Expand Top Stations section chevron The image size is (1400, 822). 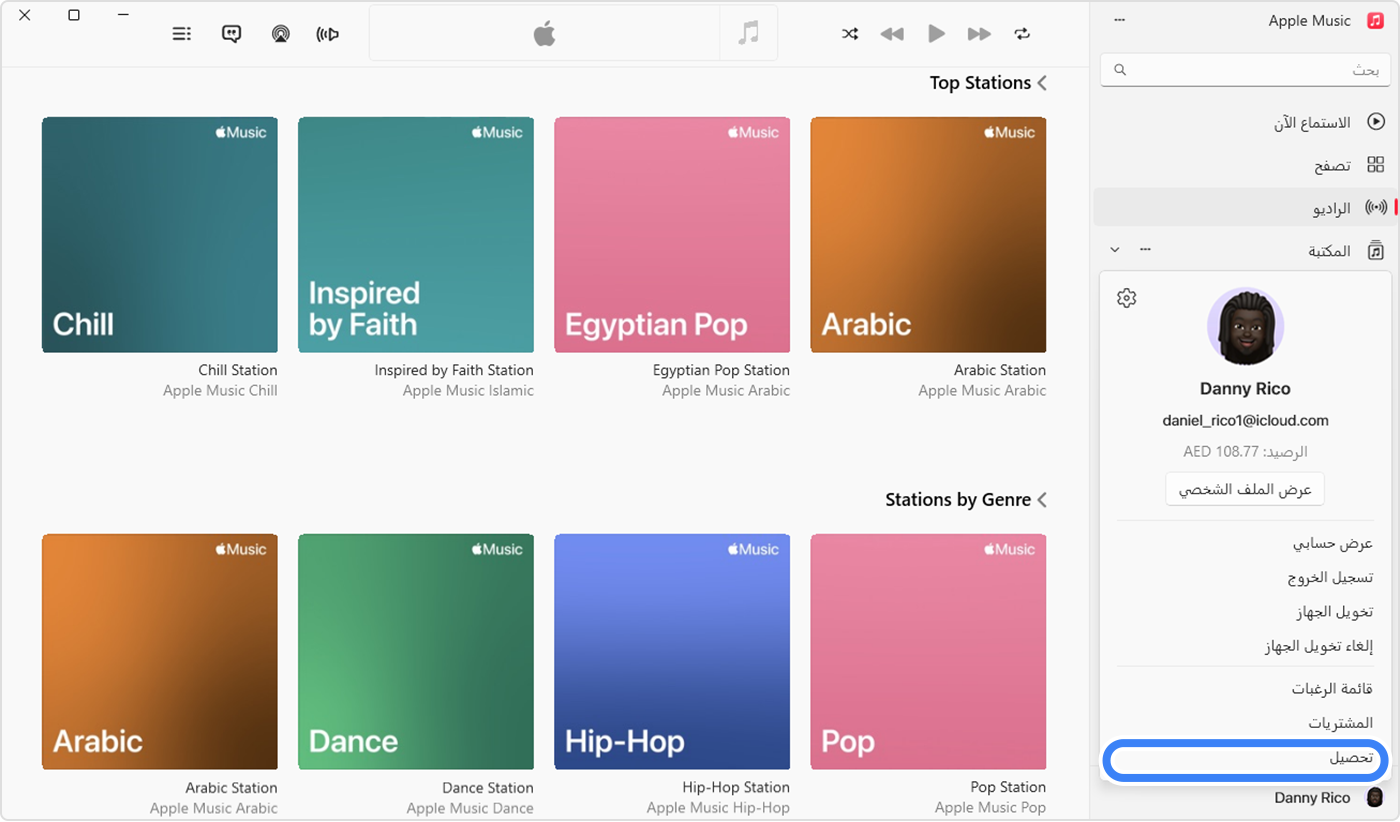[1042, 83]
